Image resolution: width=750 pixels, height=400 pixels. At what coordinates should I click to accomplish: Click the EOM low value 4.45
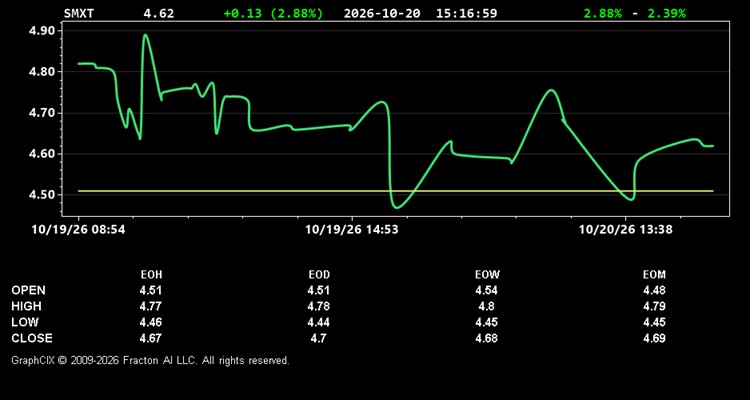(x=654, y=322)
